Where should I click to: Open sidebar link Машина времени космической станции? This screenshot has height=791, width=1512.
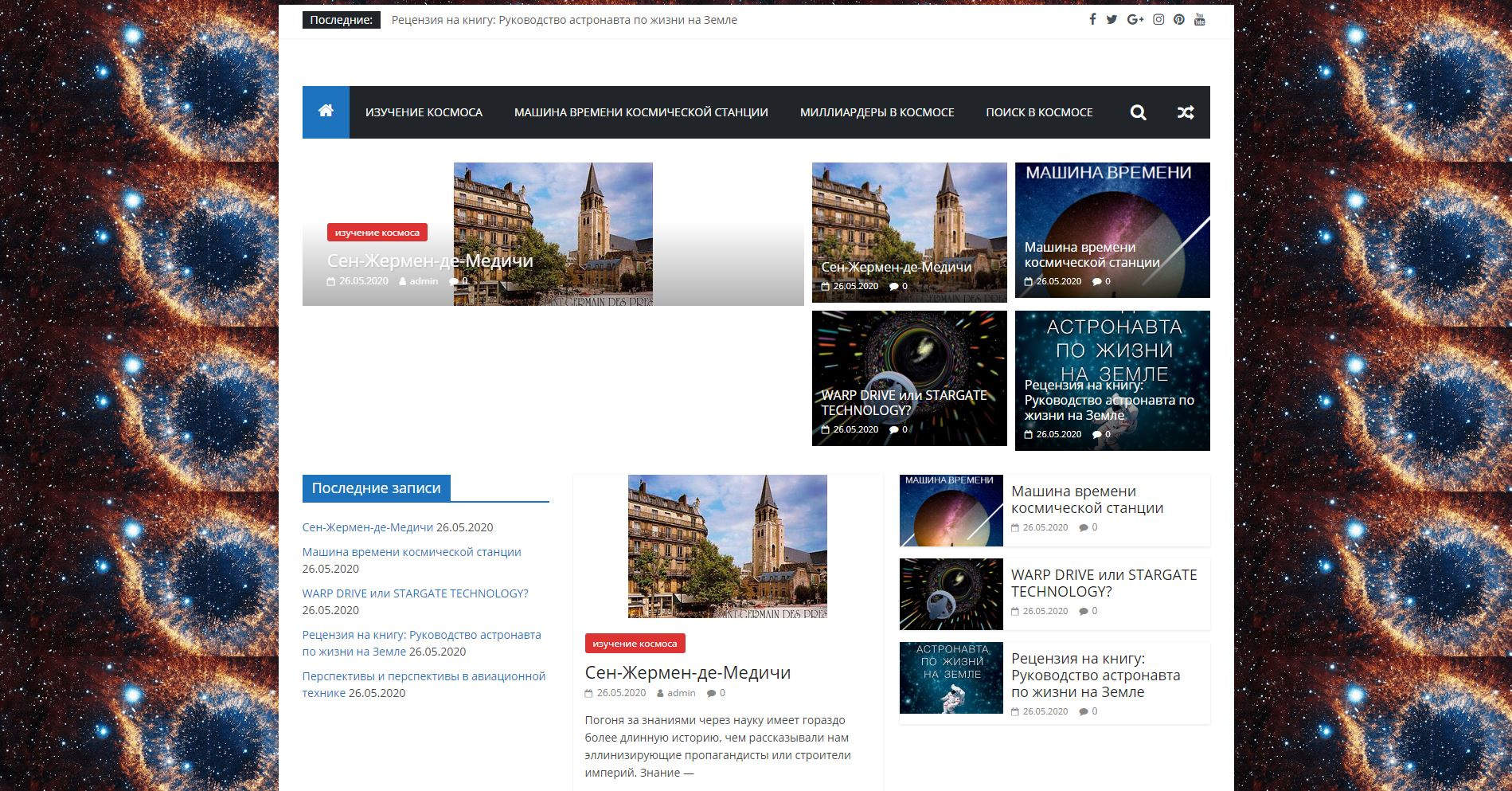point(412,552)
